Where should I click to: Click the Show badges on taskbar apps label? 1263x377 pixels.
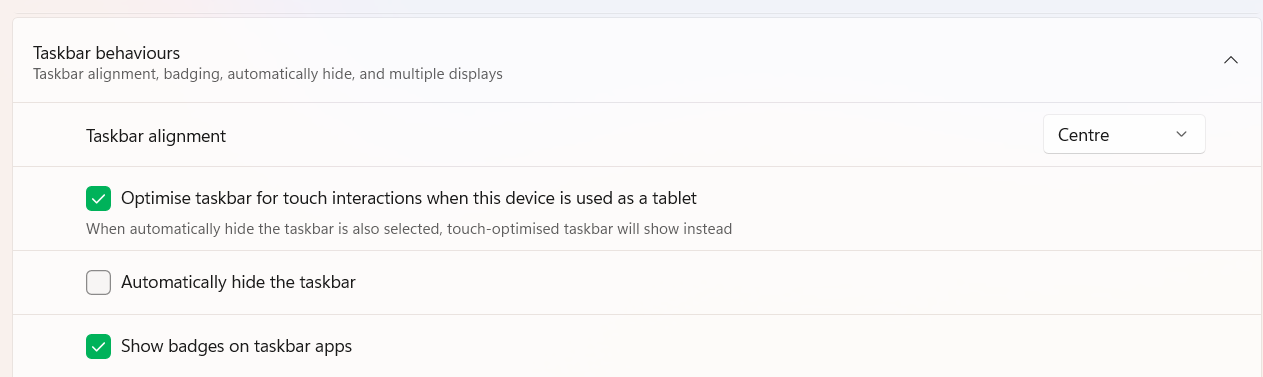236,347
